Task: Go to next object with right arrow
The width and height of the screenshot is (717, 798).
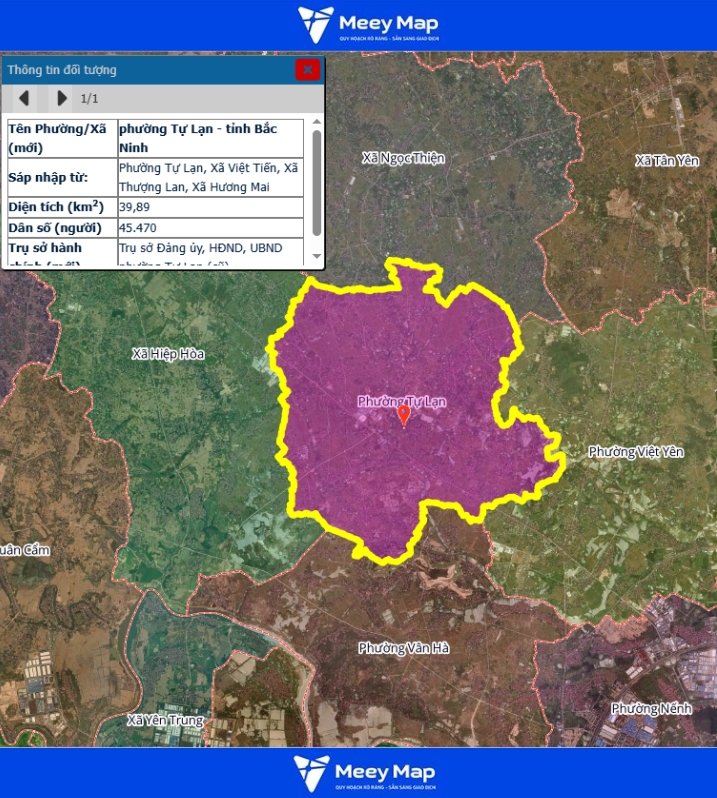Action: (x=62, y=98)
